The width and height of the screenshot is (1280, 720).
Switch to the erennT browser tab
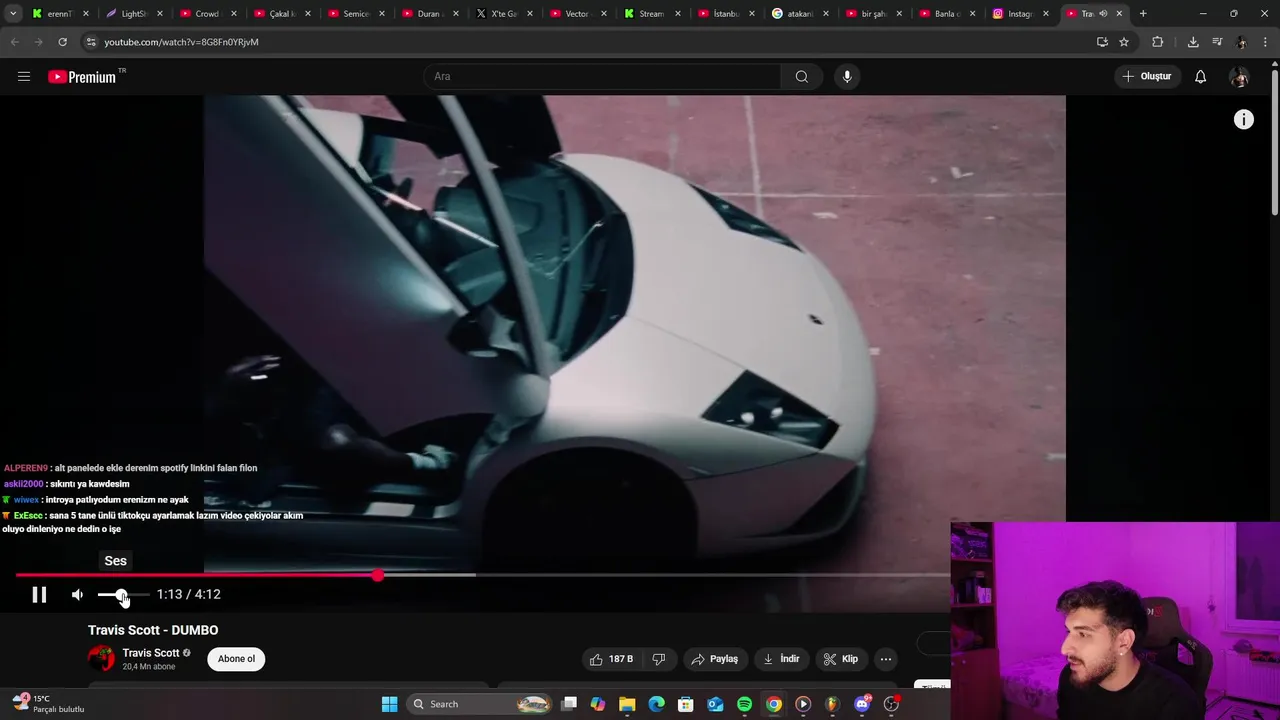pyautogui.click(x=53, y=14)
